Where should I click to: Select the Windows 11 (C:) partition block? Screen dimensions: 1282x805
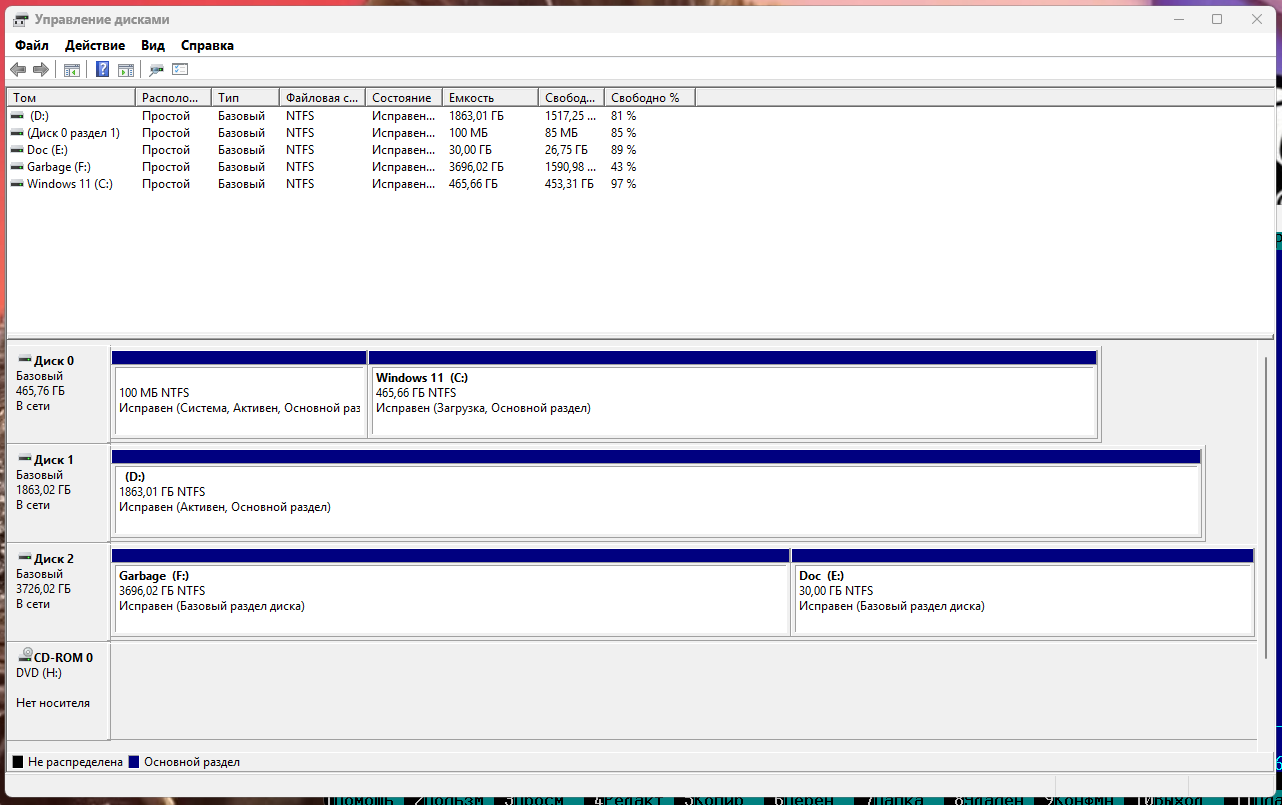pos(733,400)
